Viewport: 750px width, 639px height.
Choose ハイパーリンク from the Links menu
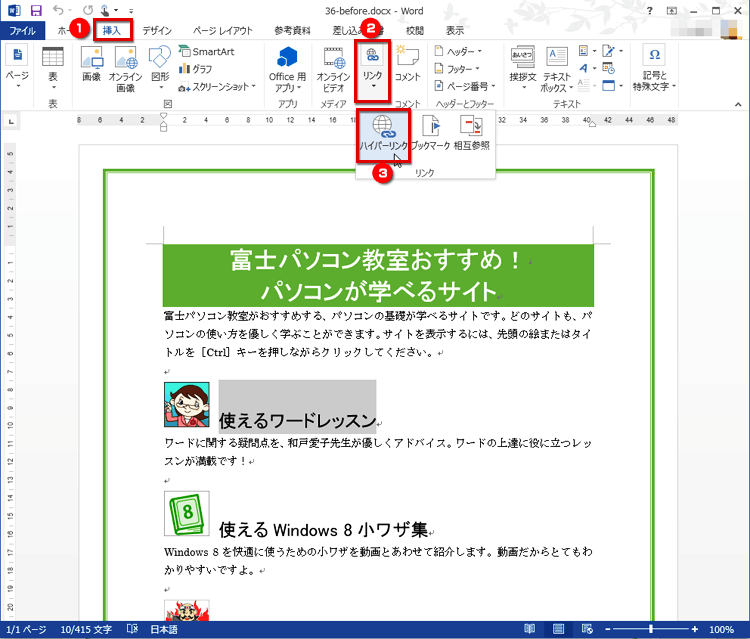(x=384, y=136)
